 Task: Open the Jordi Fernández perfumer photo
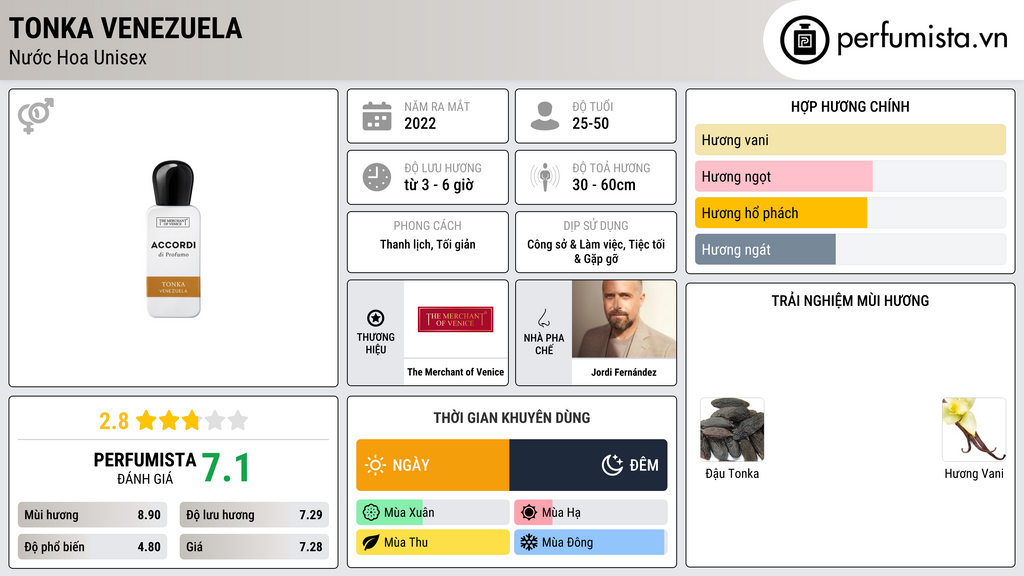pyautogui.click(x=624, y=319)
